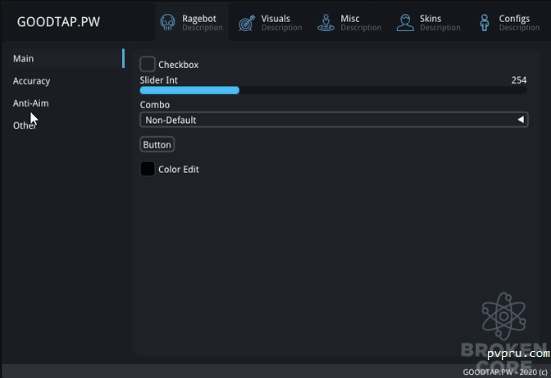
Task: Click the Button button
Action: coord(157,144)
